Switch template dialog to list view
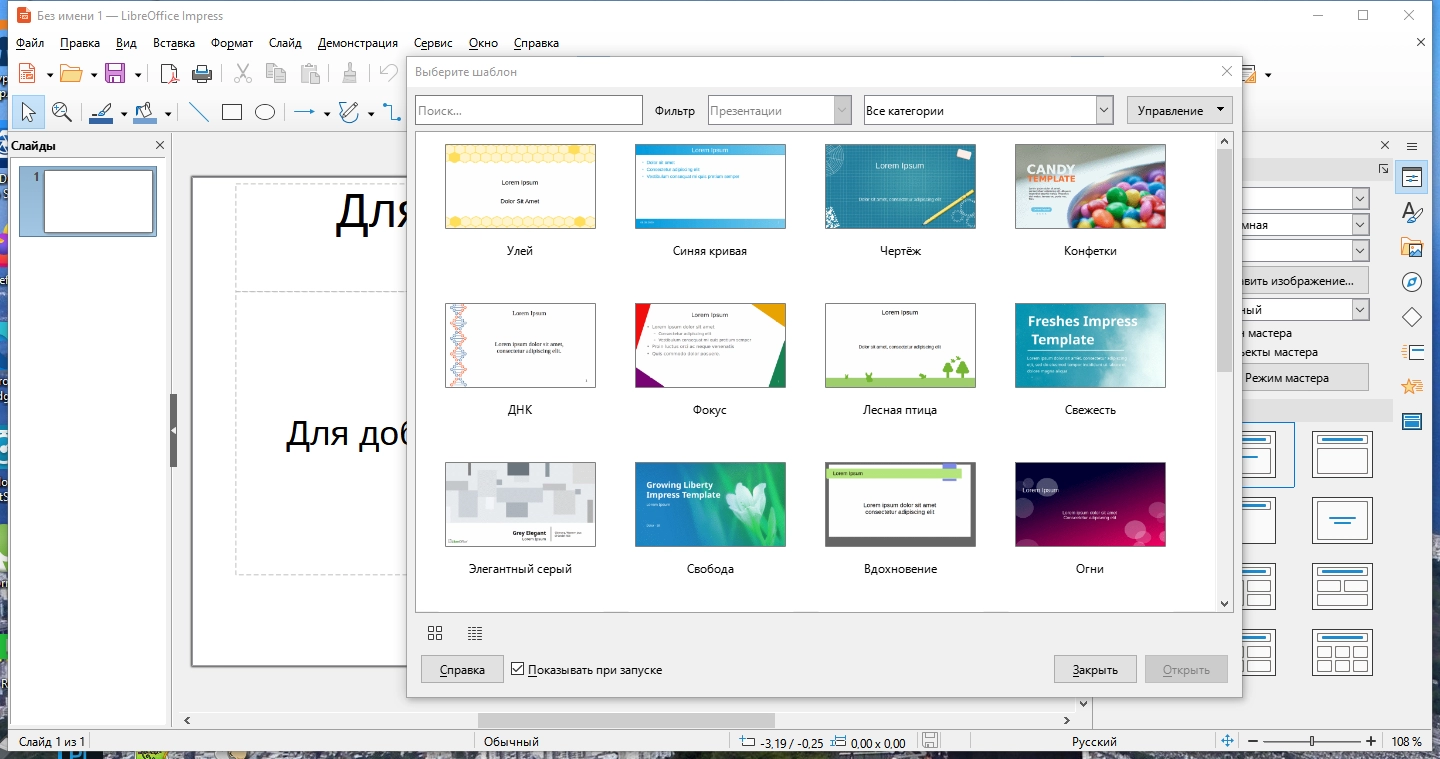 pos(475,633)
